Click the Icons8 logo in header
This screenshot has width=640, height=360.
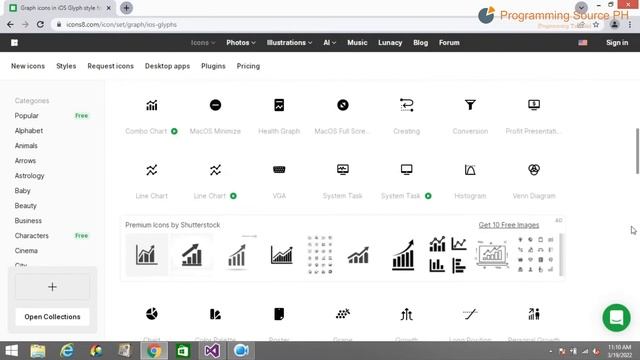coord(14,42)
